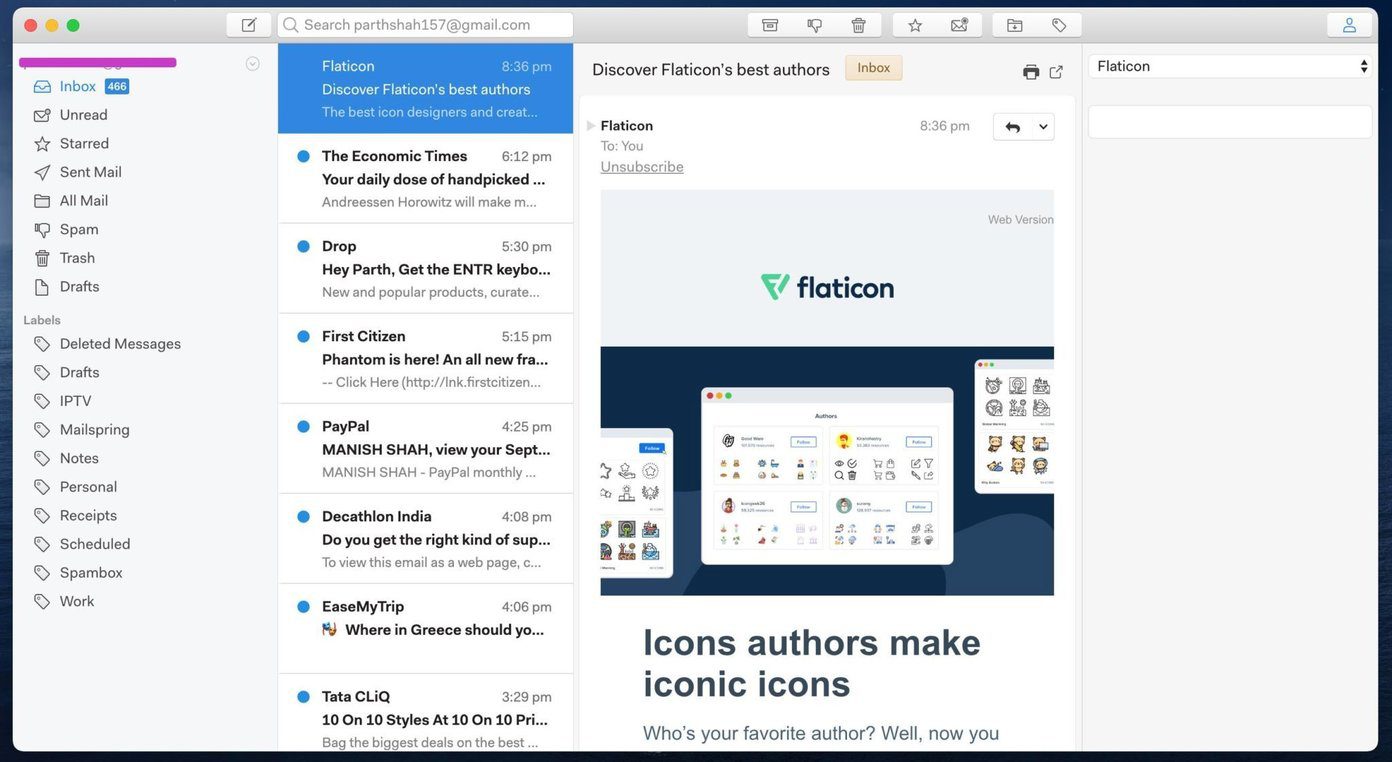1392x762 pixels.
Task: Mark the email as unread with envelope icon
Action: [x=959, y=25]
